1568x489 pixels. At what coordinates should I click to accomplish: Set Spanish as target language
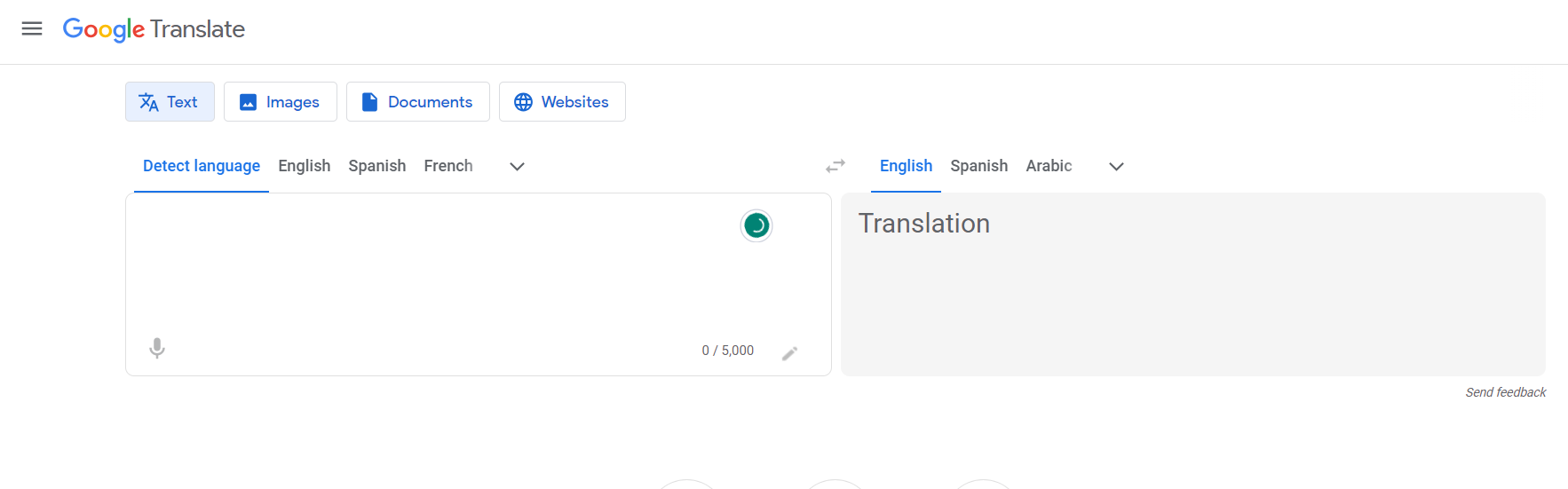(x=979, y=166)
